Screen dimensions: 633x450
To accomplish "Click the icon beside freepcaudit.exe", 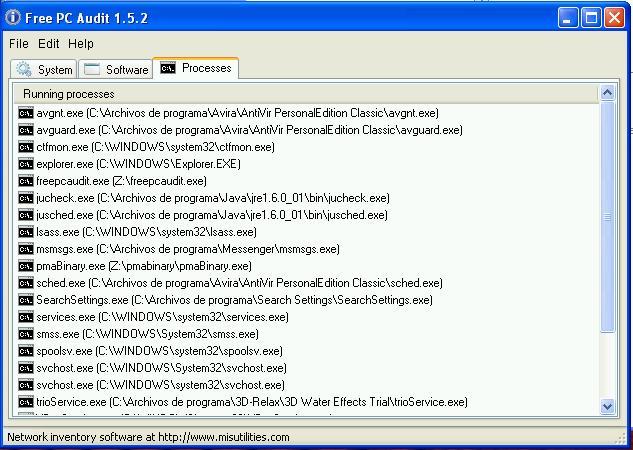I will 26,181.
